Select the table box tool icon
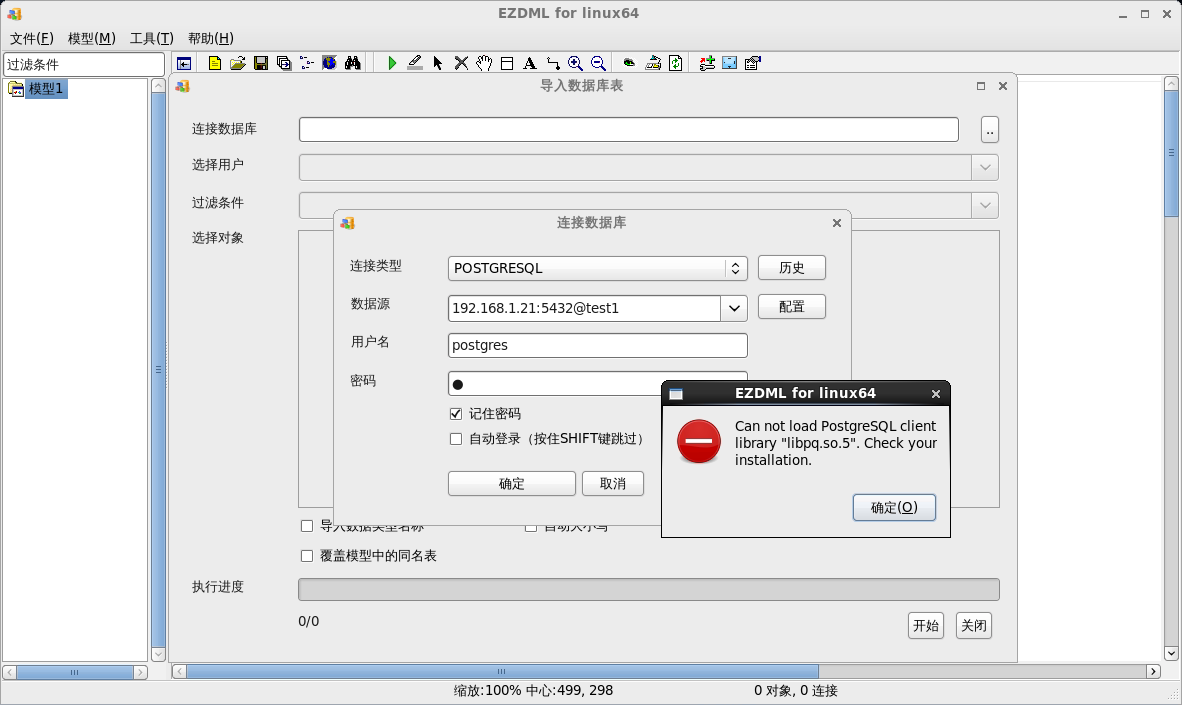This screenshot has width=1182, height=705. click(x=507, y=63)
